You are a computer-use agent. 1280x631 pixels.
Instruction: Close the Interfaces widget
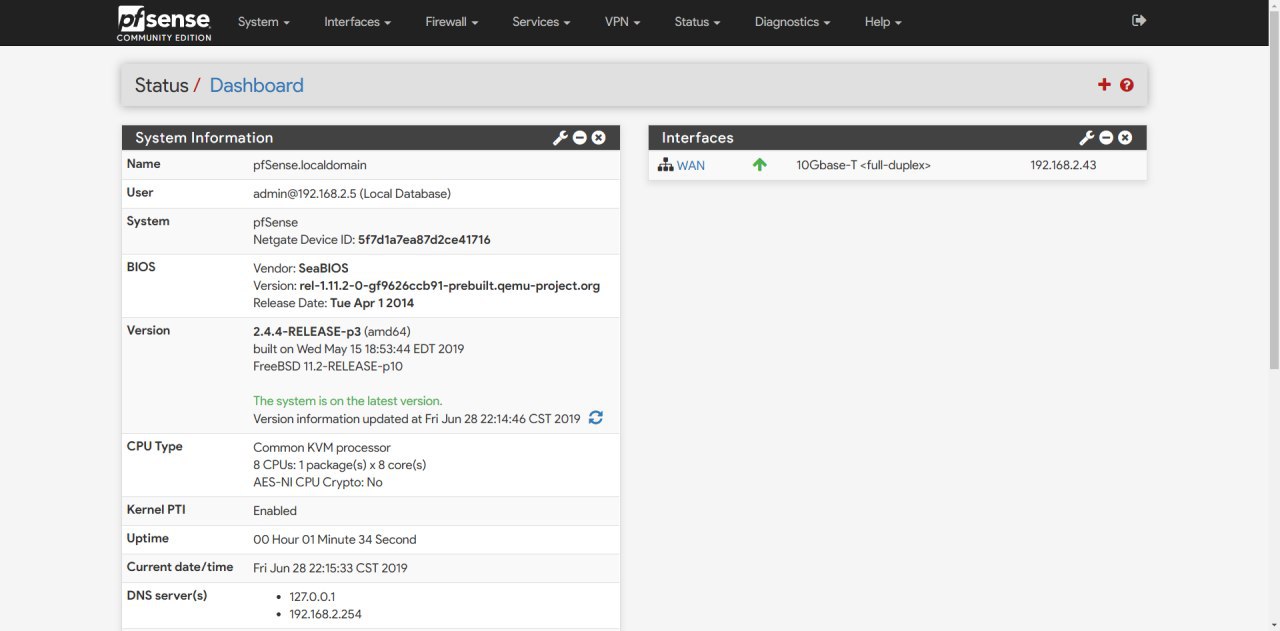1125,138
